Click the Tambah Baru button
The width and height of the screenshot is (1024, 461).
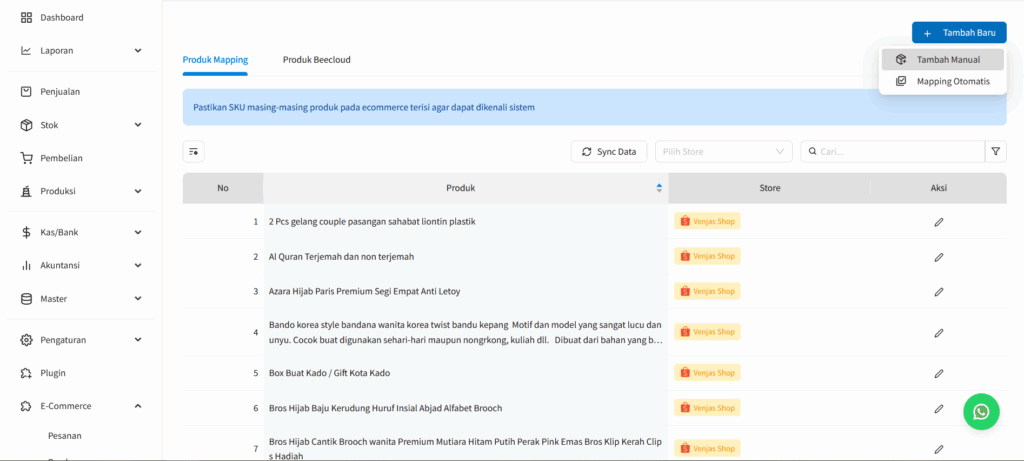point(959,33)
